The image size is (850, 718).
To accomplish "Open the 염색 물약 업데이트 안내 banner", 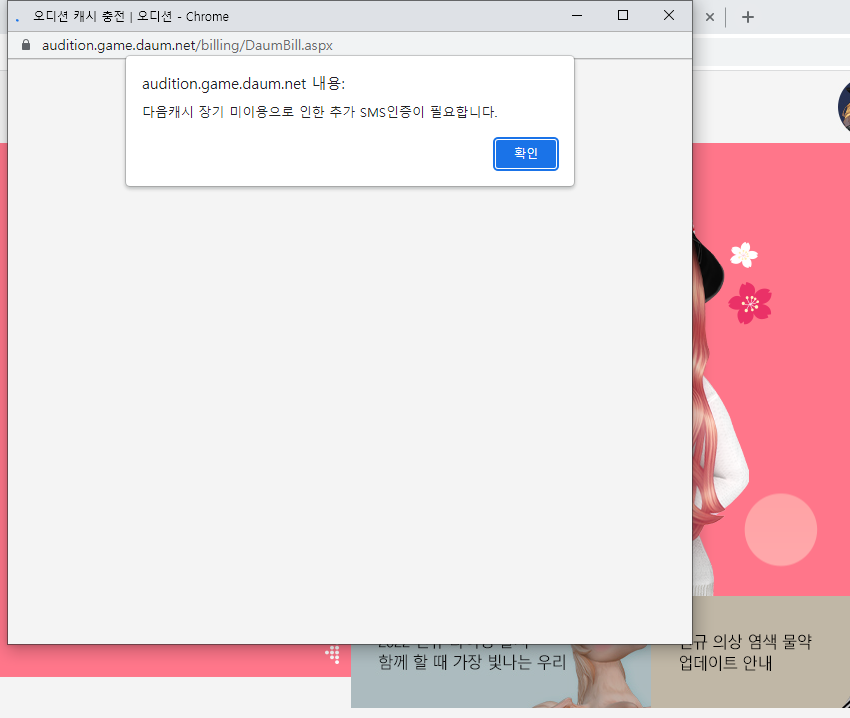I will [x=750, y=652].
